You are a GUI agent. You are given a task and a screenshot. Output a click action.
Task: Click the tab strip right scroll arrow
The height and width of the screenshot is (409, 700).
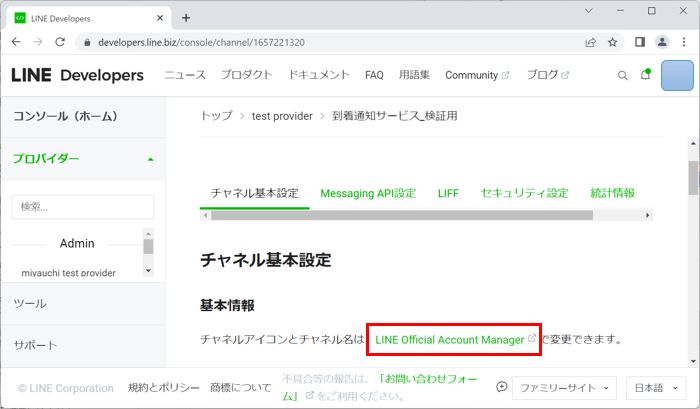pos(648,215)
